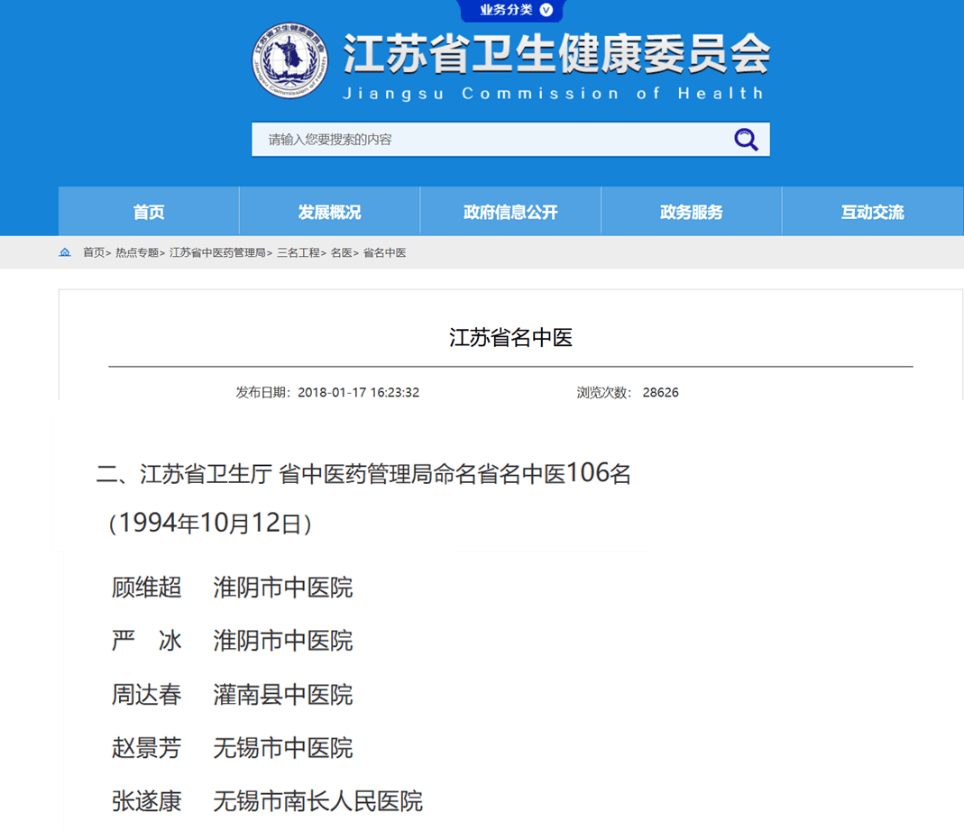Click the name 严 冰
964x830 pixels.
coord(146,641)
